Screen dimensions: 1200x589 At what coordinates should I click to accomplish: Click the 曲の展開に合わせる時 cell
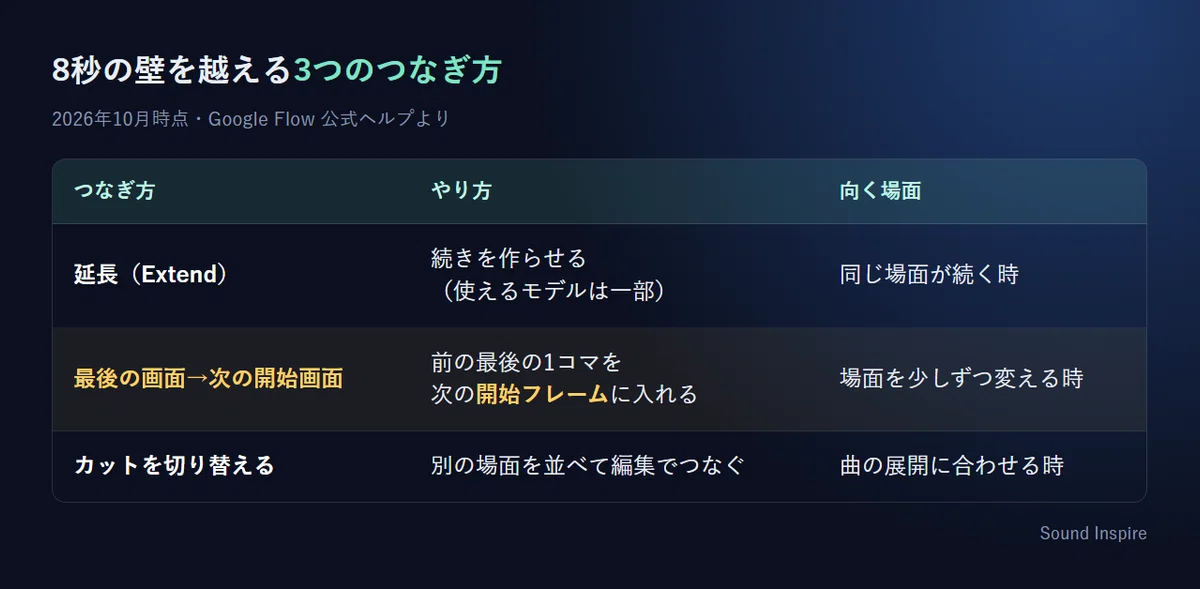951,466
